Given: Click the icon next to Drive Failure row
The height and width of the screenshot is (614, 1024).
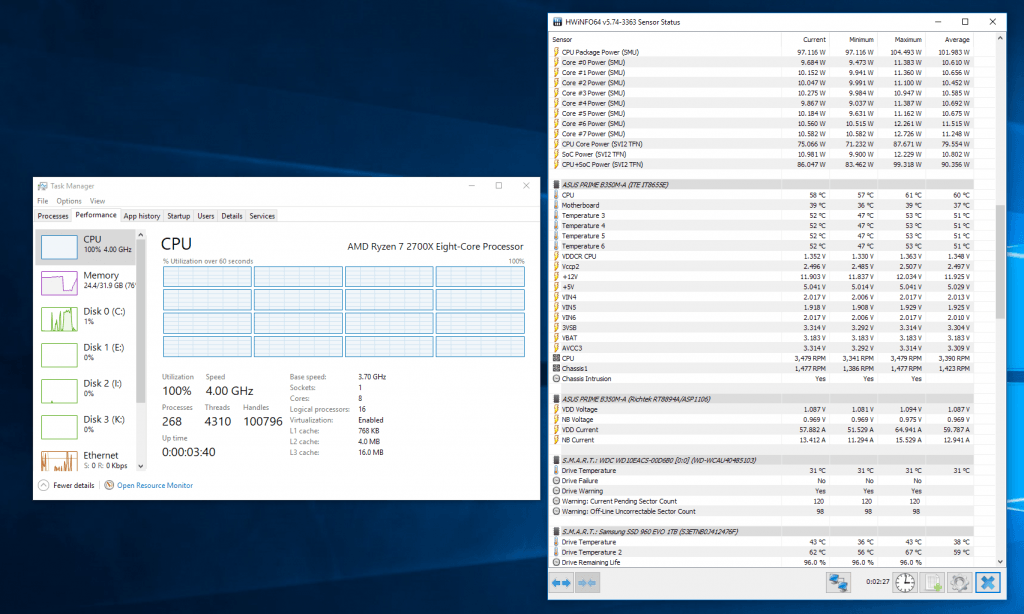Looking at the screenshot, I should pos(556,481).
